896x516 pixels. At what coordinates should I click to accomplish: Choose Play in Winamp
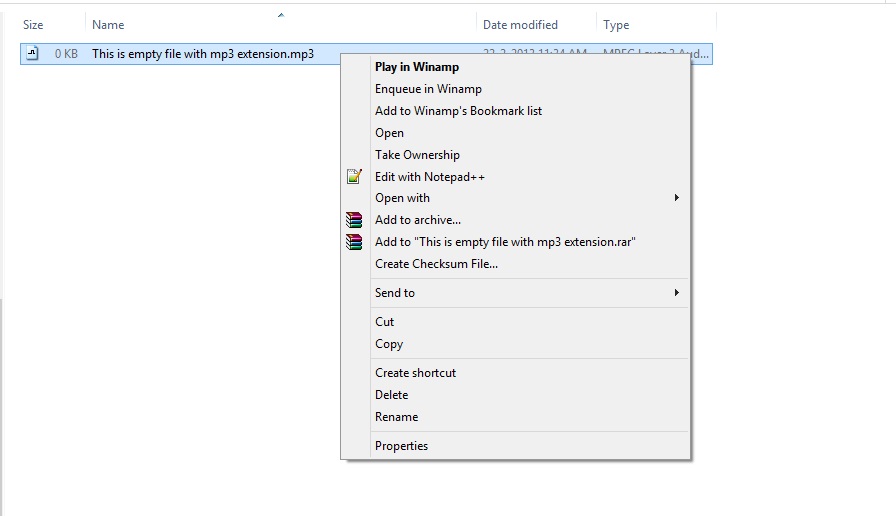[x=417, y=67]
